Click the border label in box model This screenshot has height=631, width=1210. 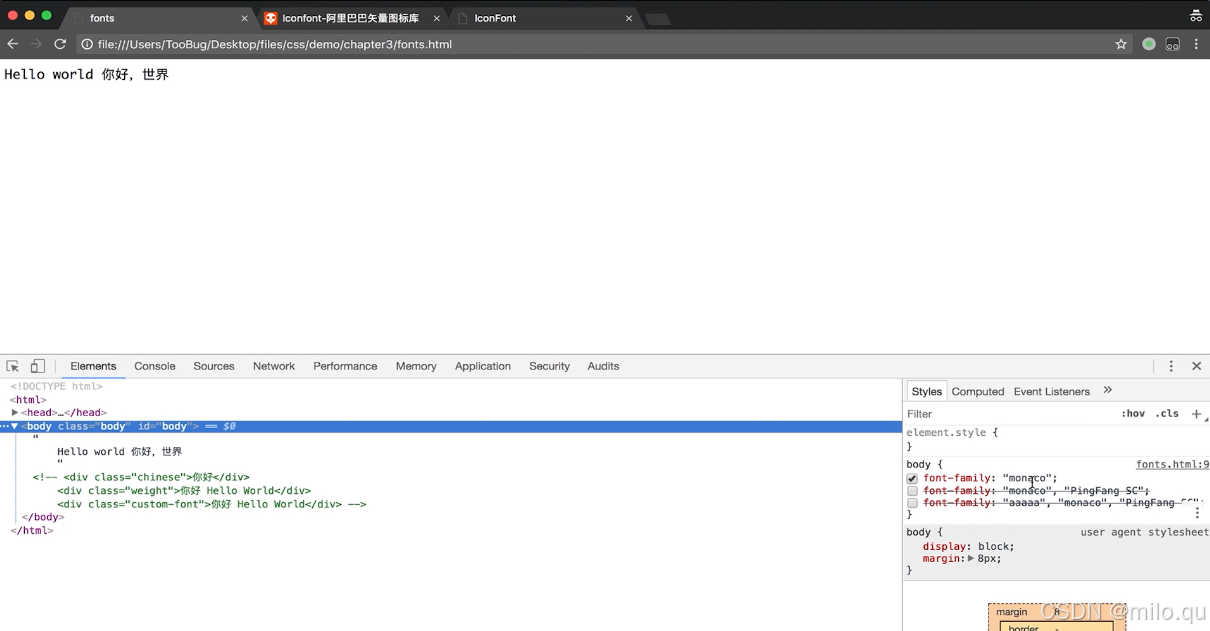1023,628
